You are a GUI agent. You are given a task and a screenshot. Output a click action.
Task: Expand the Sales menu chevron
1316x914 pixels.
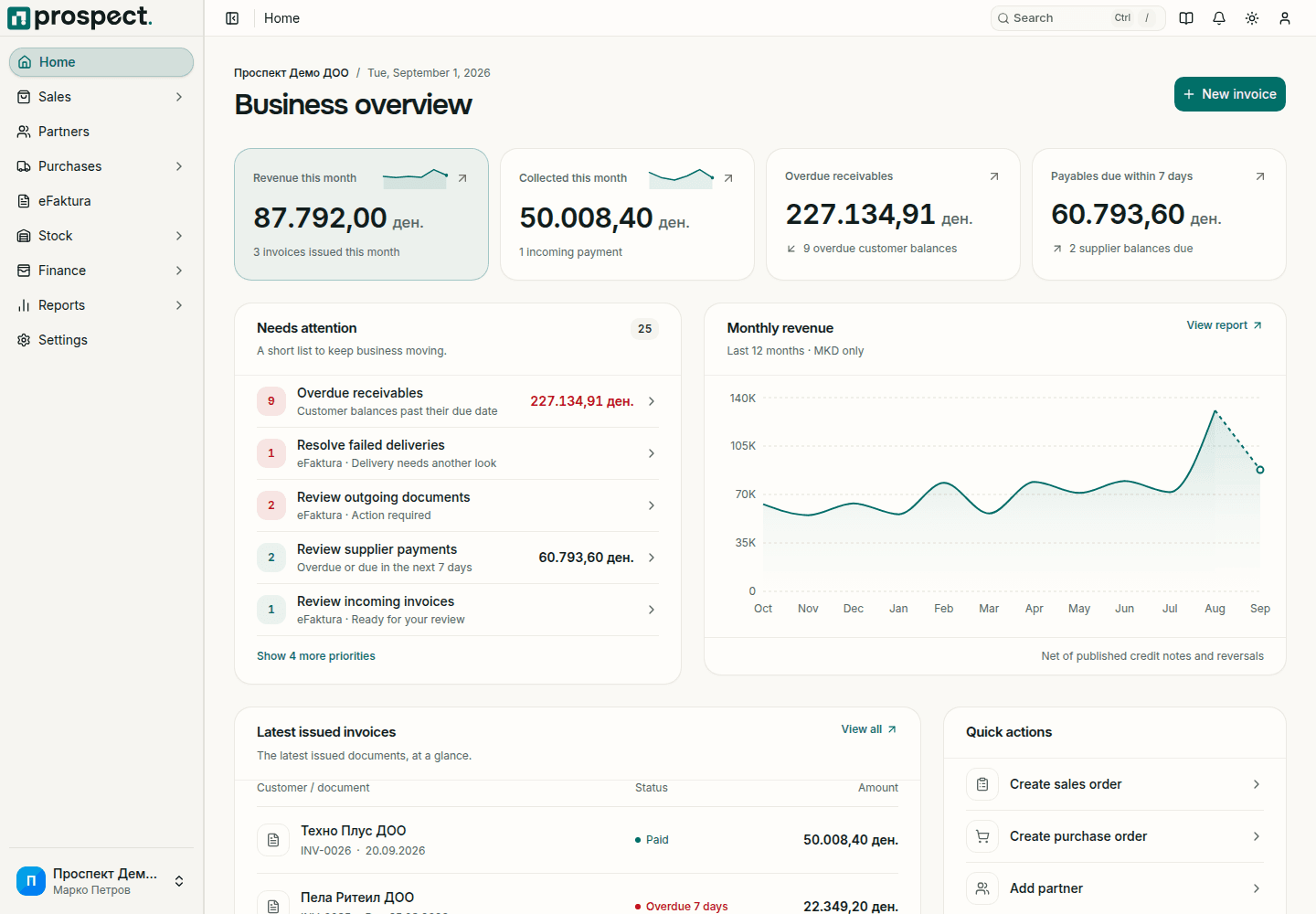coord(179,97)
